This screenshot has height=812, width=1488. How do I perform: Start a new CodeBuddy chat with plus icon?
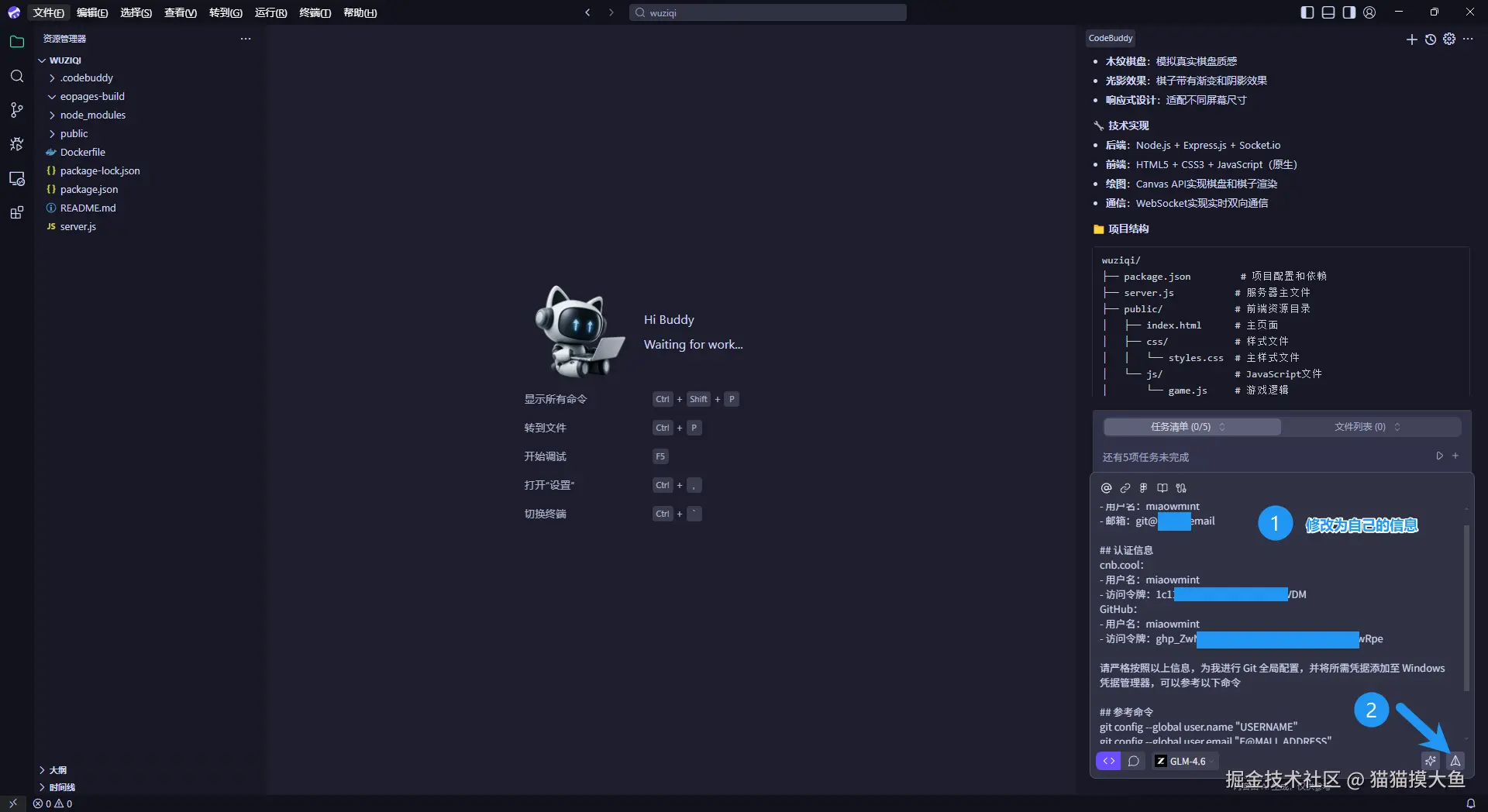1411,39
